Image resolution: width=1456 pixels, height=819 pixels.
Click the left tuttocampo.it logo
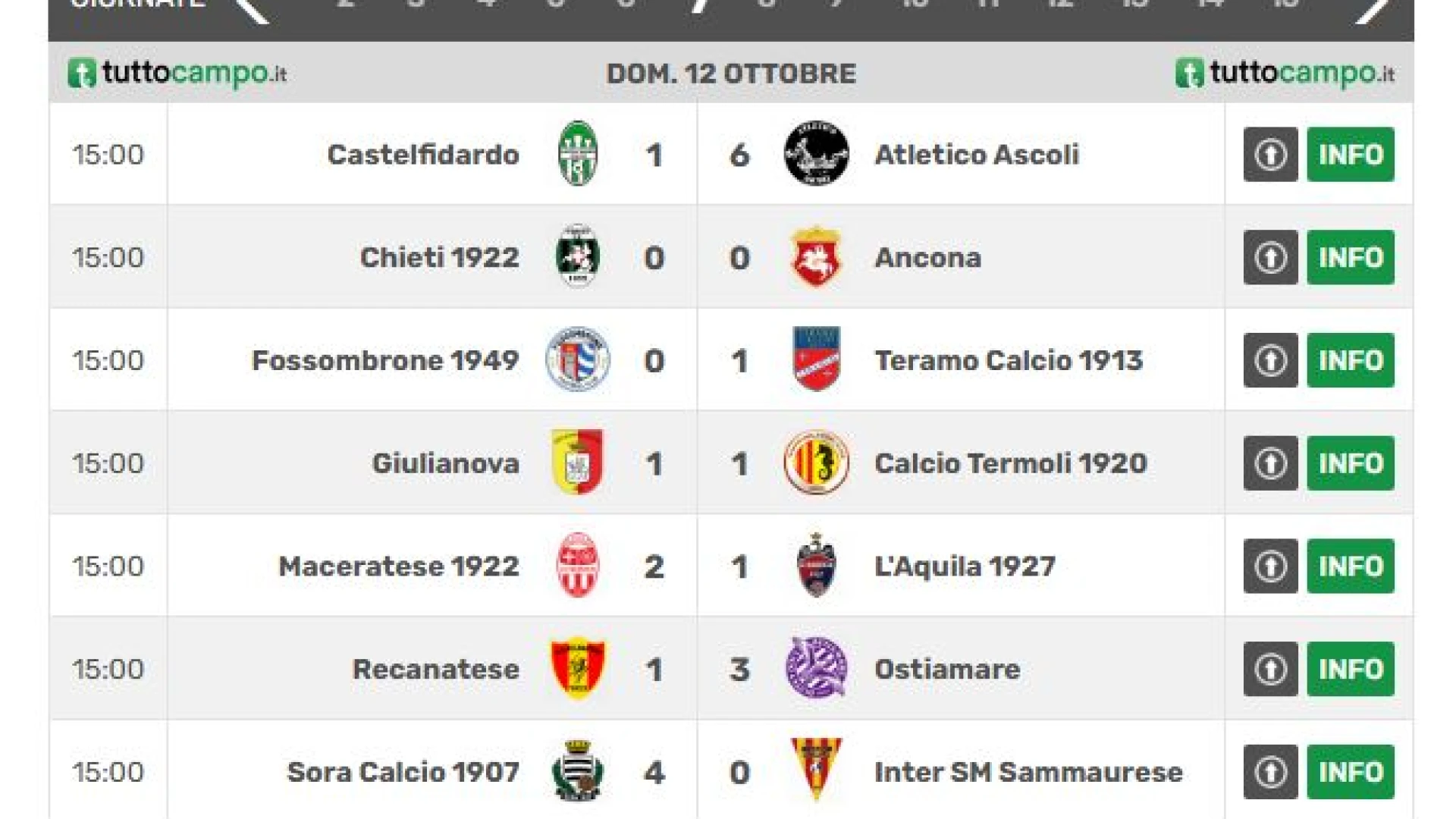[177, 74]
